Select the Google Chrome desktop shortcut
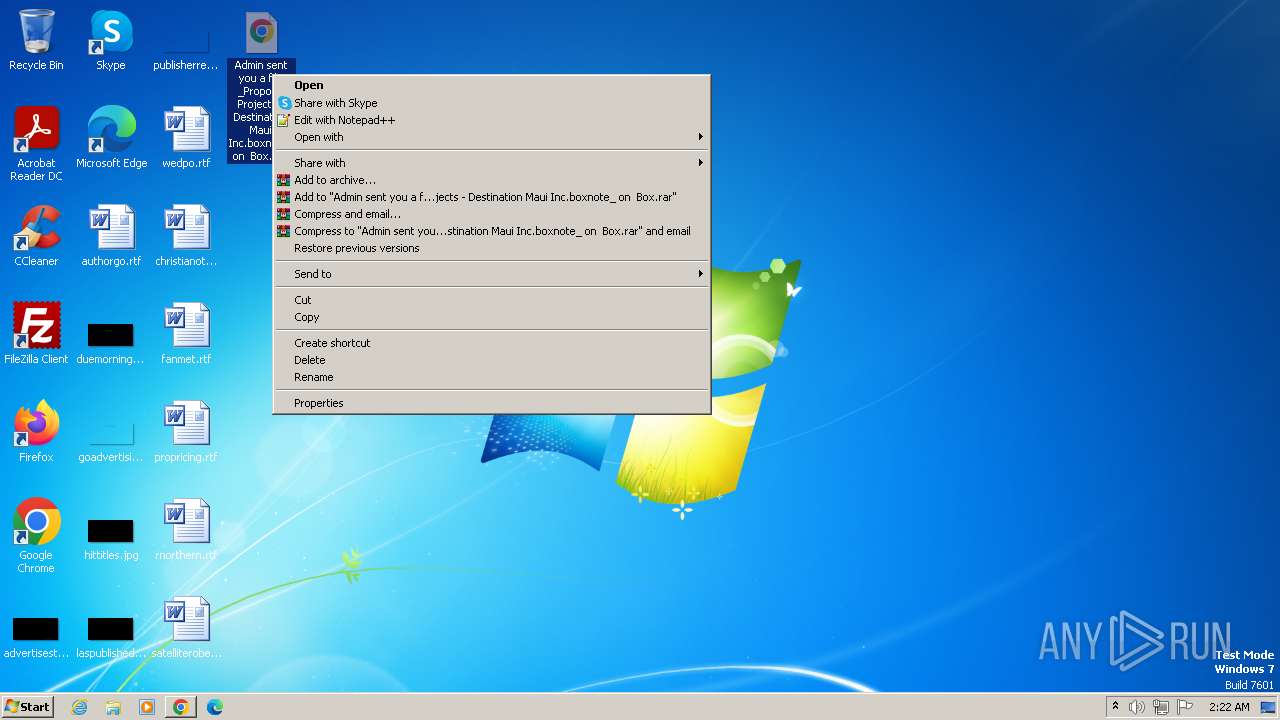The width and height of the screenshot is (1280, 720). coord(36,536)
